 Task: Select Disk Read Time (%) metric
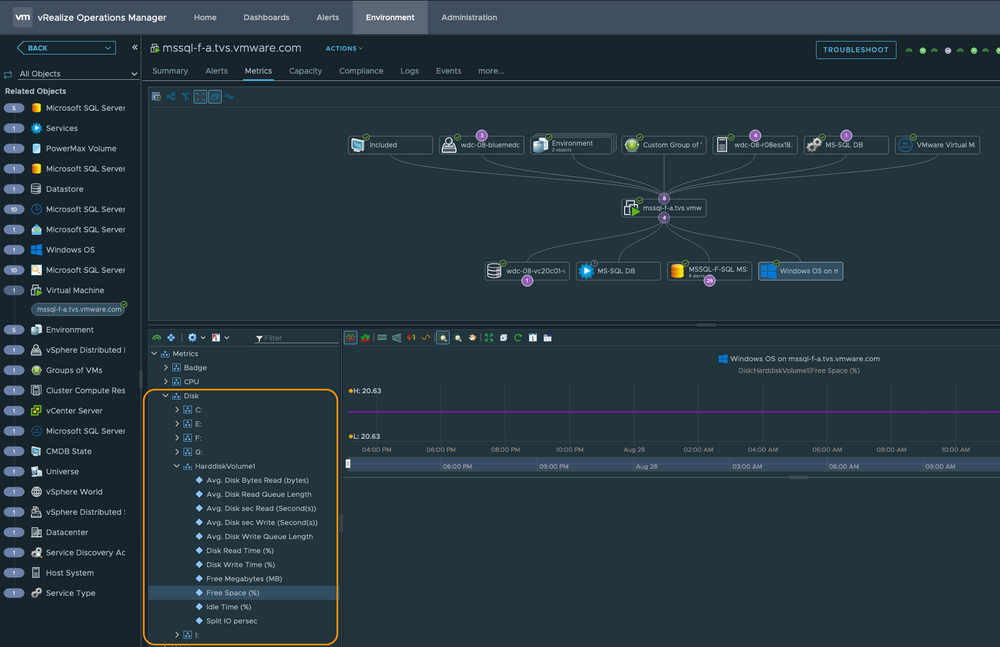240,551
